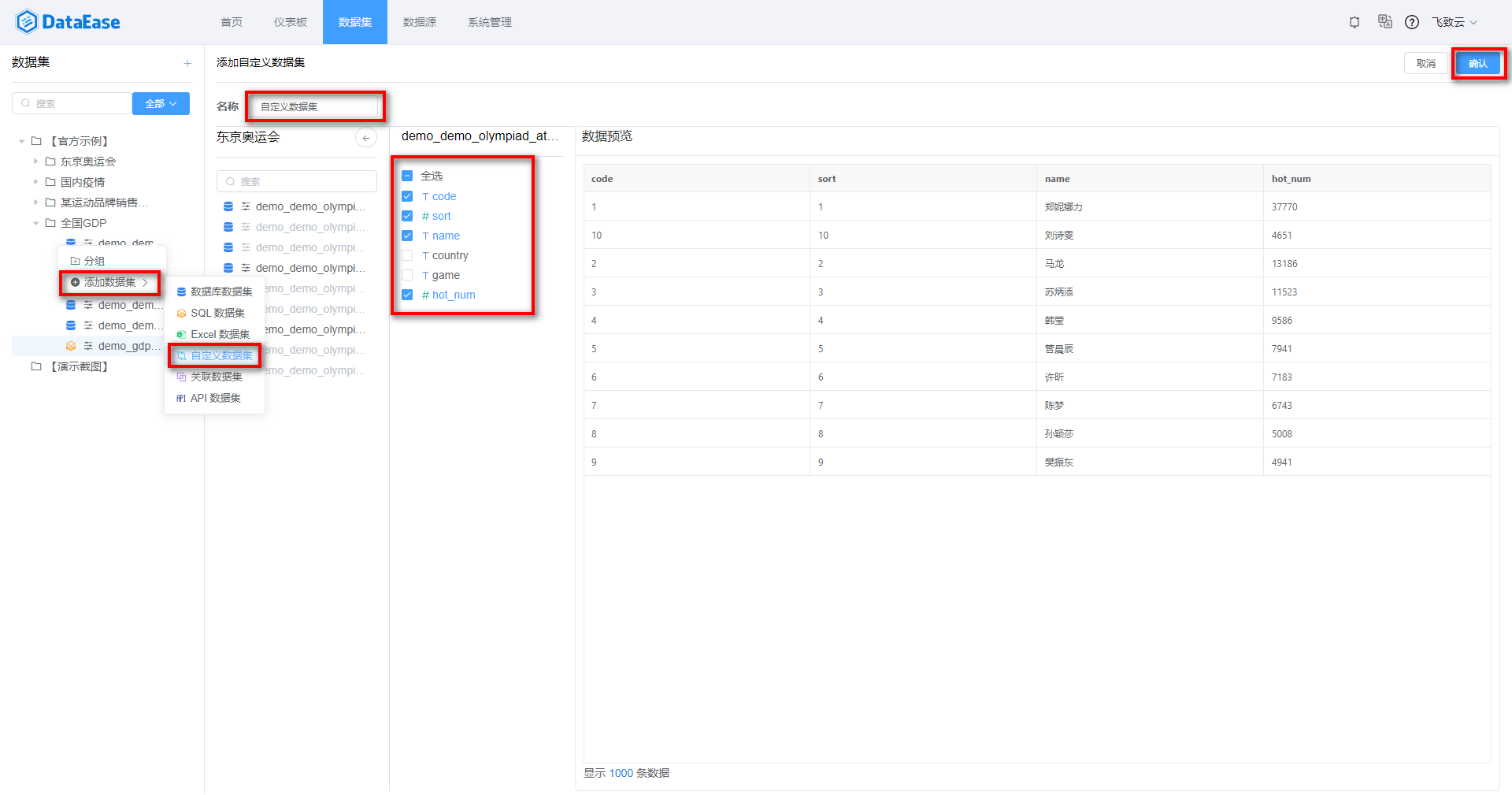Expand the 东京奥运会 folder arrow
This screenshot has height=795, width=1512.
tap(35, 162)
